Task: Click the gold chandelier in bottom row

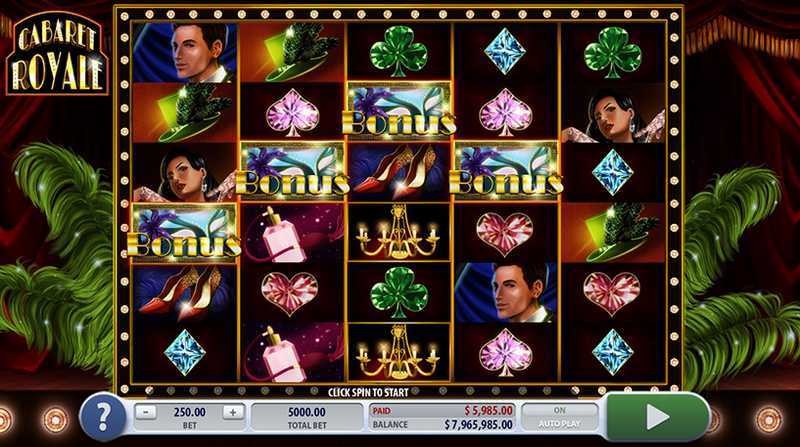Action: [398, 352]
